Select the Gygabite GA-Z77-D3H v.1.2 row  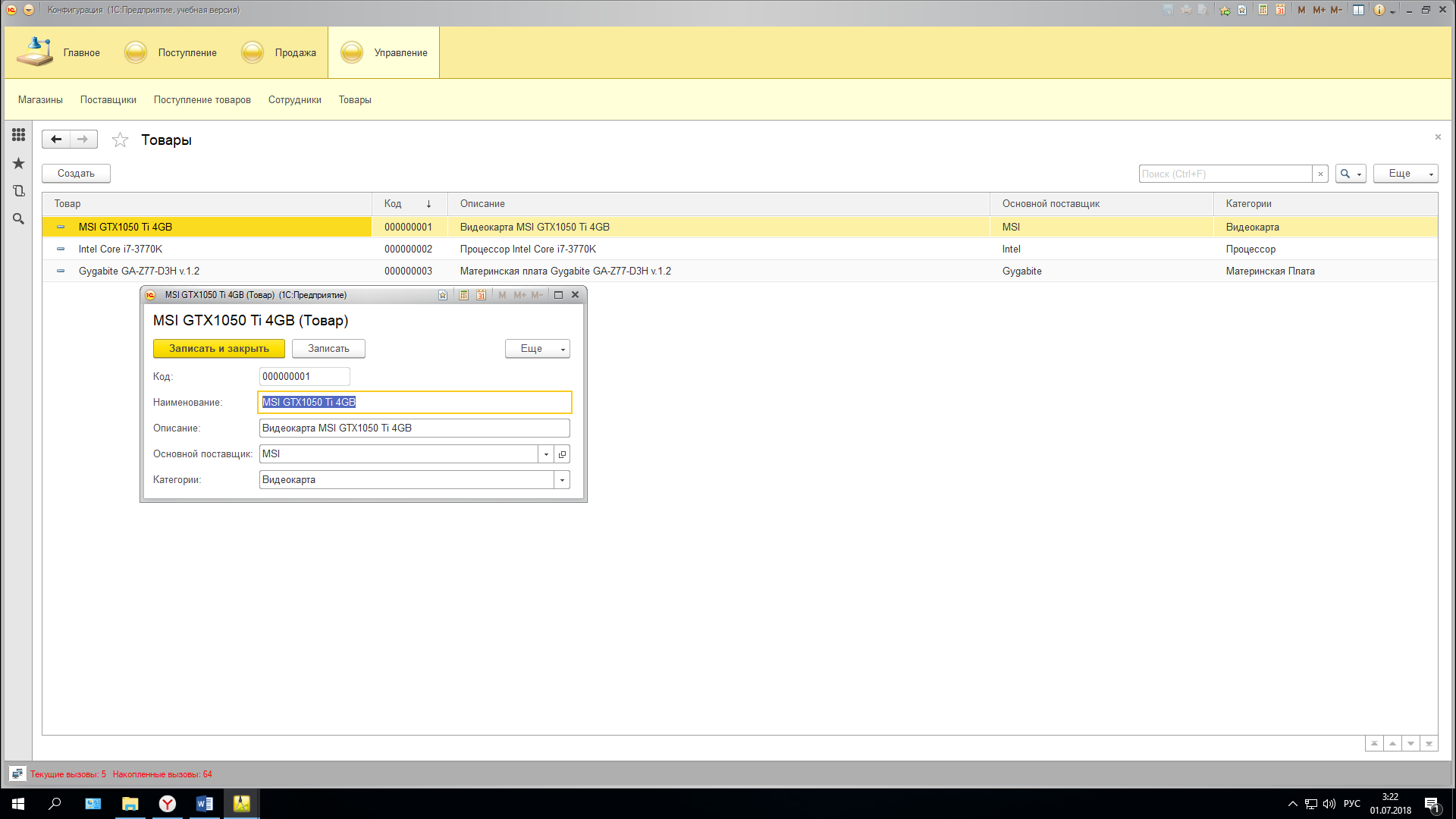coord(740,271)
